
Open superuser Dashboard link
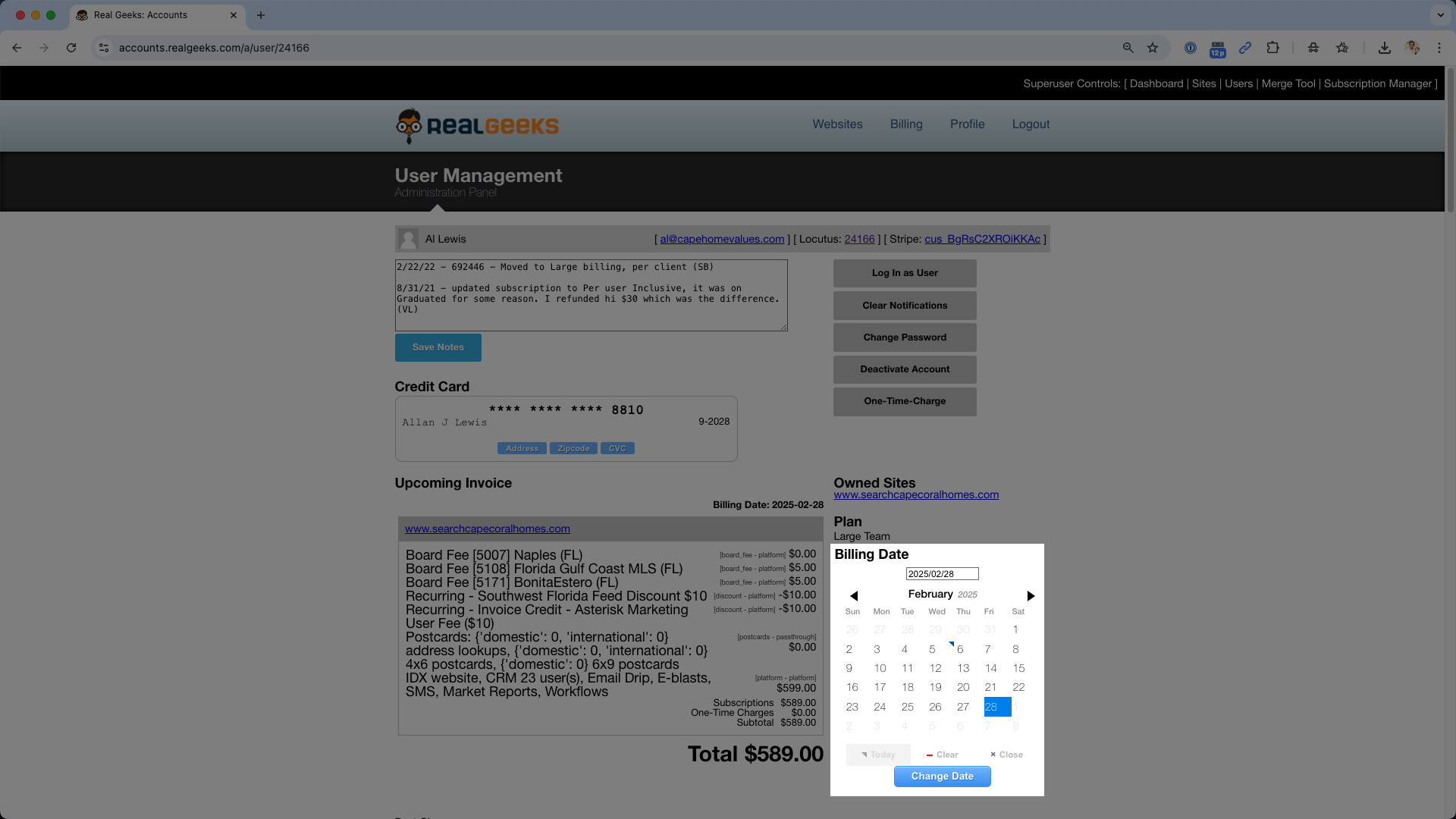[1156, 83]
